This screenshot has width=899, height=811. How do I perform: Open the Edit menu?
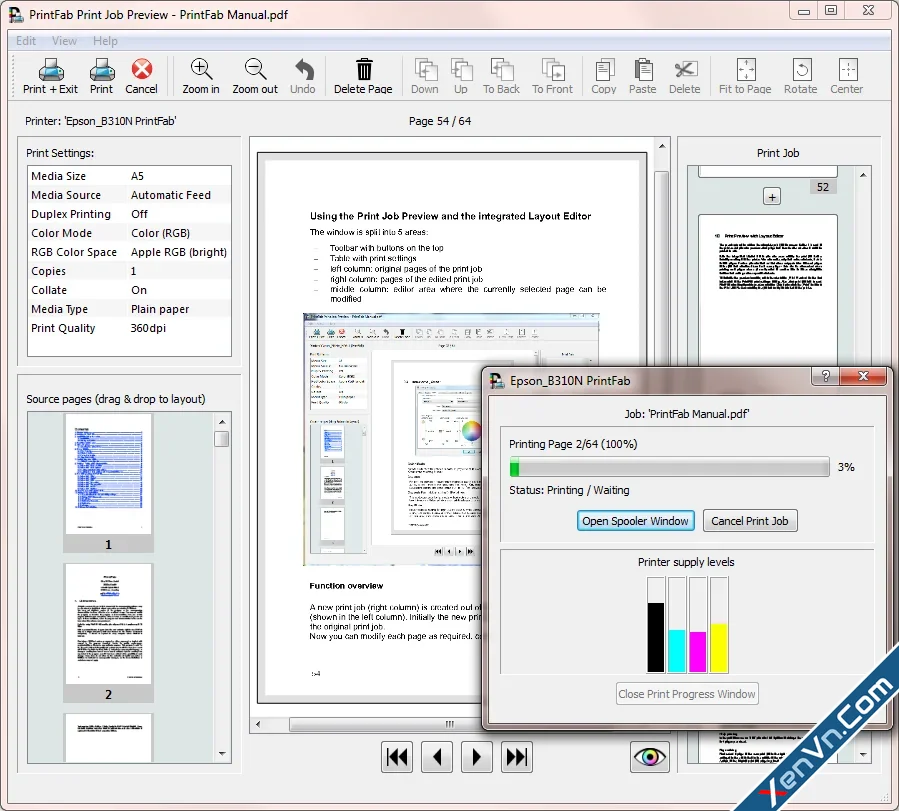coord(26,41)
